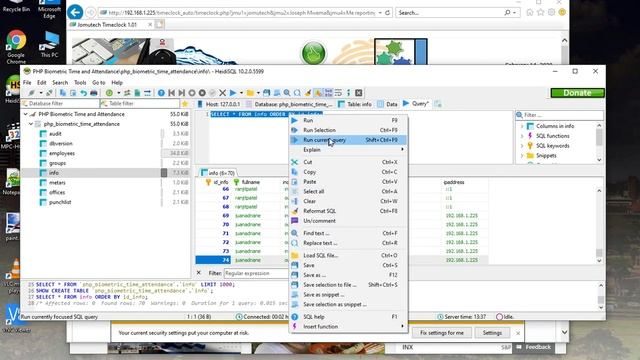
Task: Click the green refresh toolbar icon
Action: (x=109, y=93)
